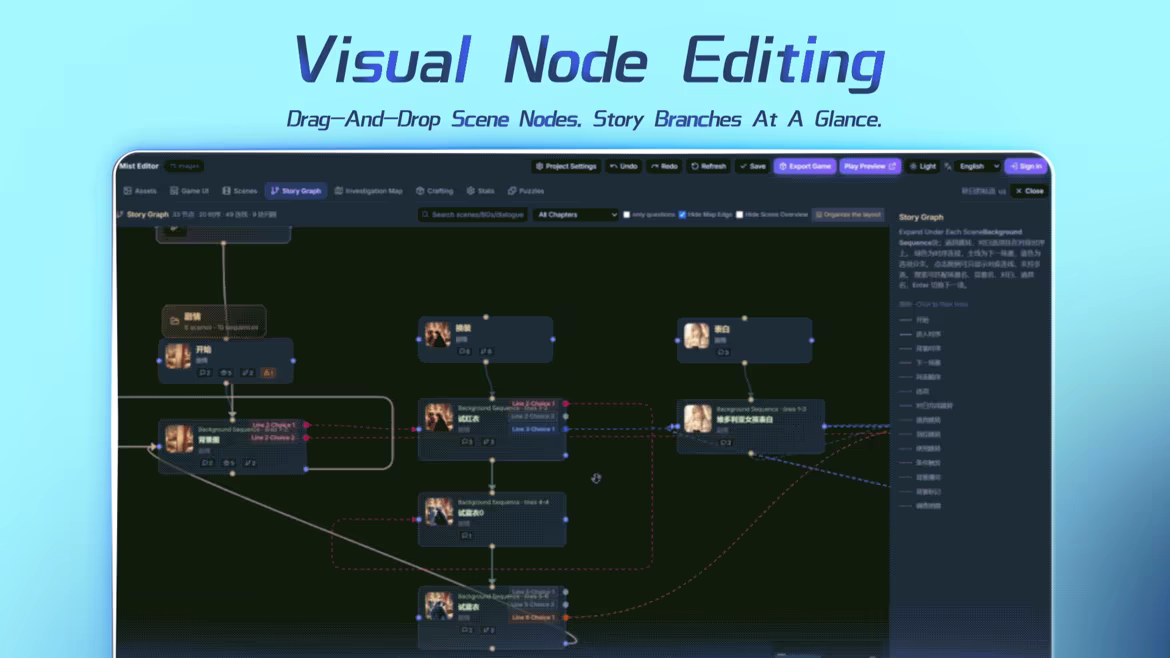Open the Scenes tab
This screenshot has width=1170, height=658.
pyautogui.click(x=240, y=191)
